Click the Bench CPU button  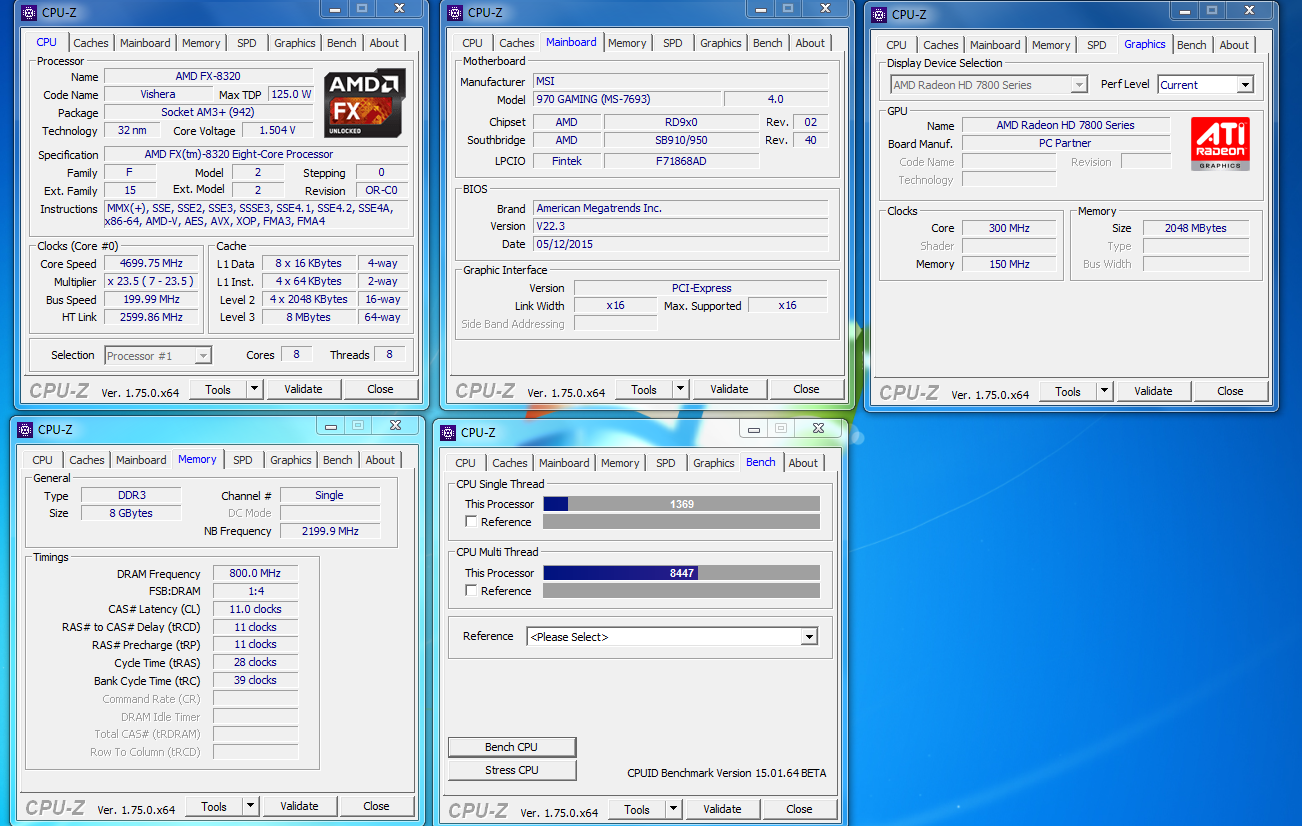(512, 747)
